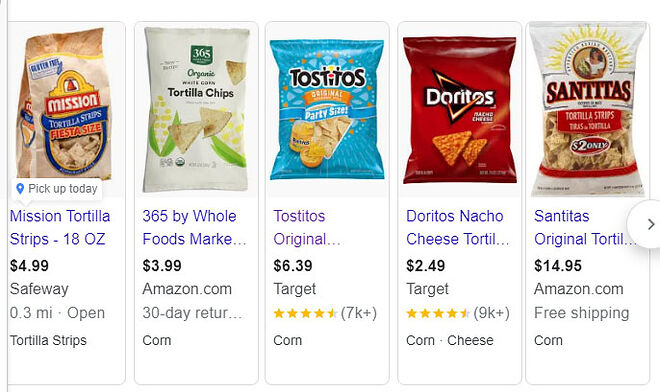Open the Santitas Tortilla Strips bag image

point(588,109)
